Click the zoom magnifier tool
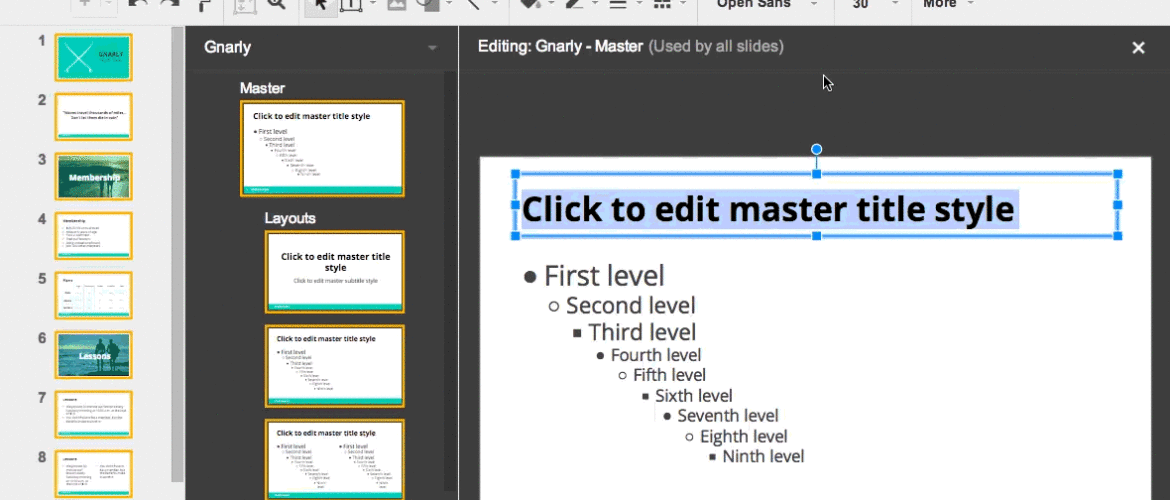 (276, 5)
